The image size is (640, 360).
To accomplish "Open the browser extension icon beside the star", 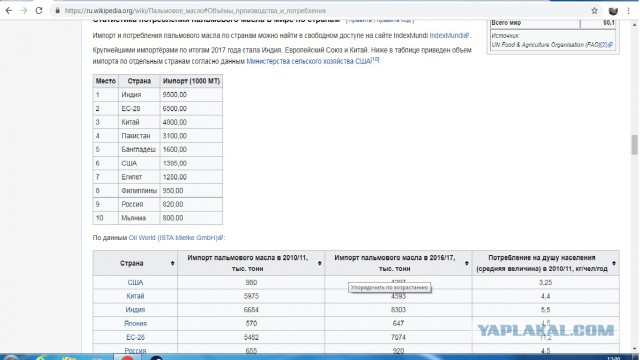I will tap(613, 11).
